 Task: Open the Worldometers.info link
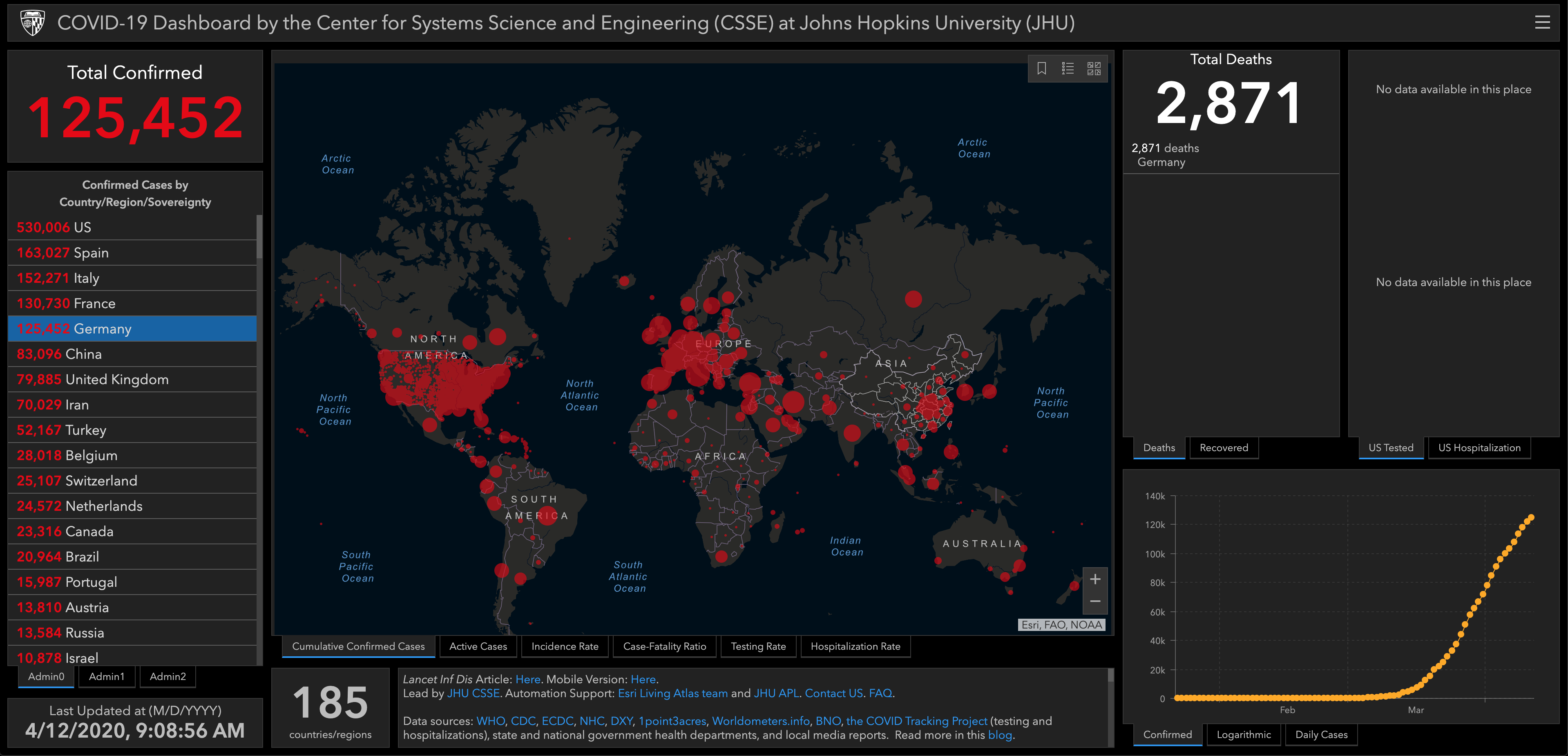(761, 721)
